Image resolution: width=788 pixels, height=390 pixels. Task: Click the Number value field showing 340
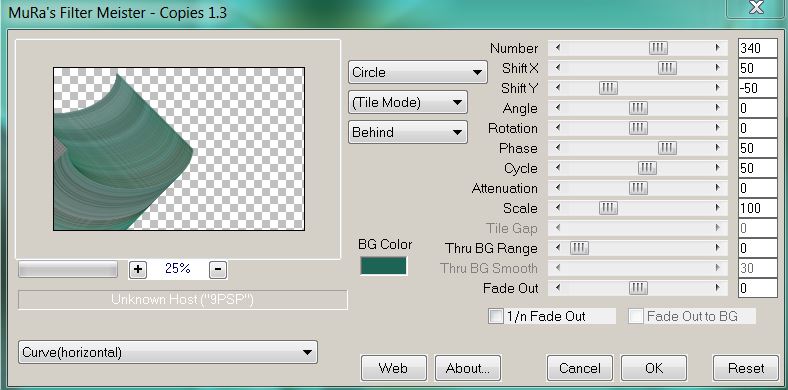coord(757,48)
